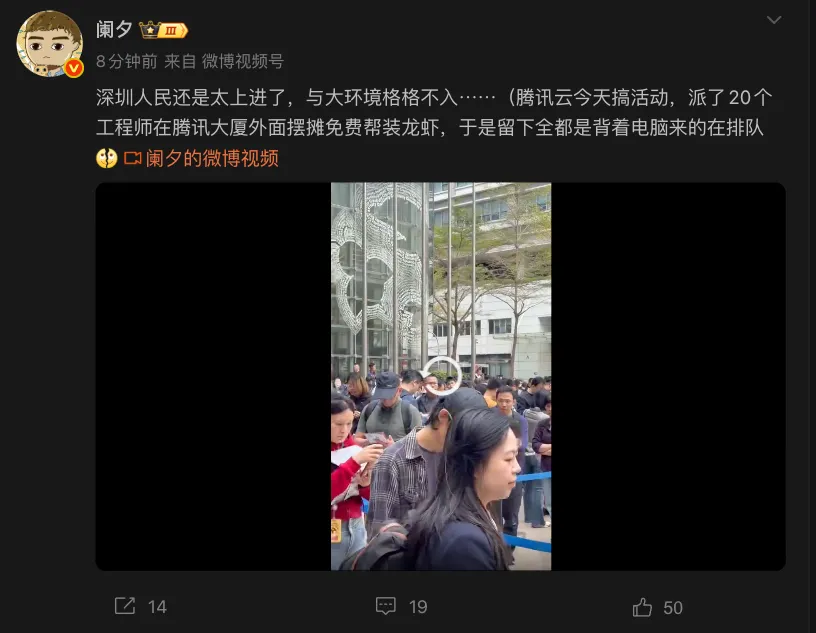Click the repost share arrow icon
Screen dimensions: 816x633
[x=125, y=606]
